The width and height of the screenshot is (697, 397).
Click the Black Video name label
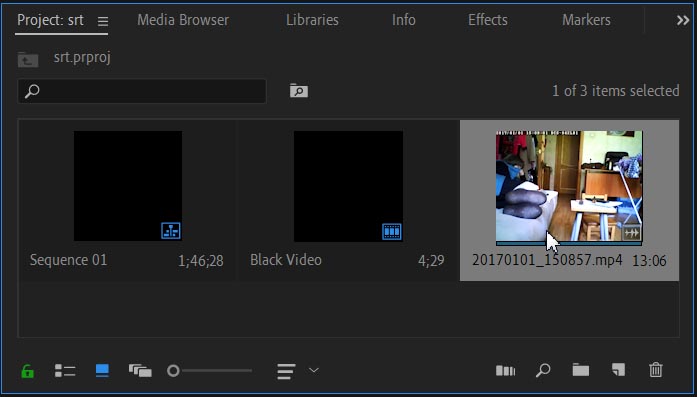pos(286,260)
